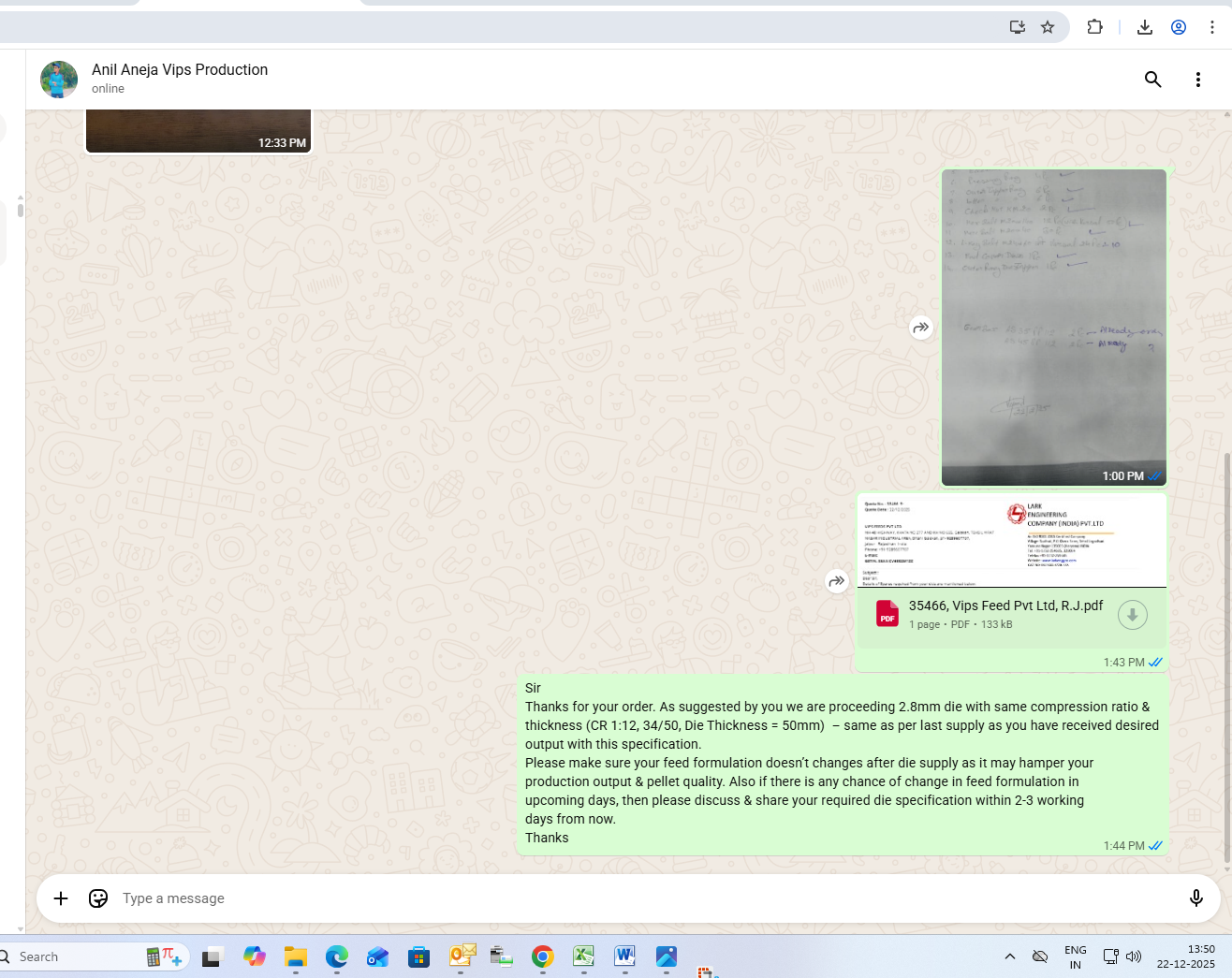This screenshot has height=978, width=1232.
Task: Open the emoji and sticker picker
Action: pyautogui.click(x=98, y=898)
